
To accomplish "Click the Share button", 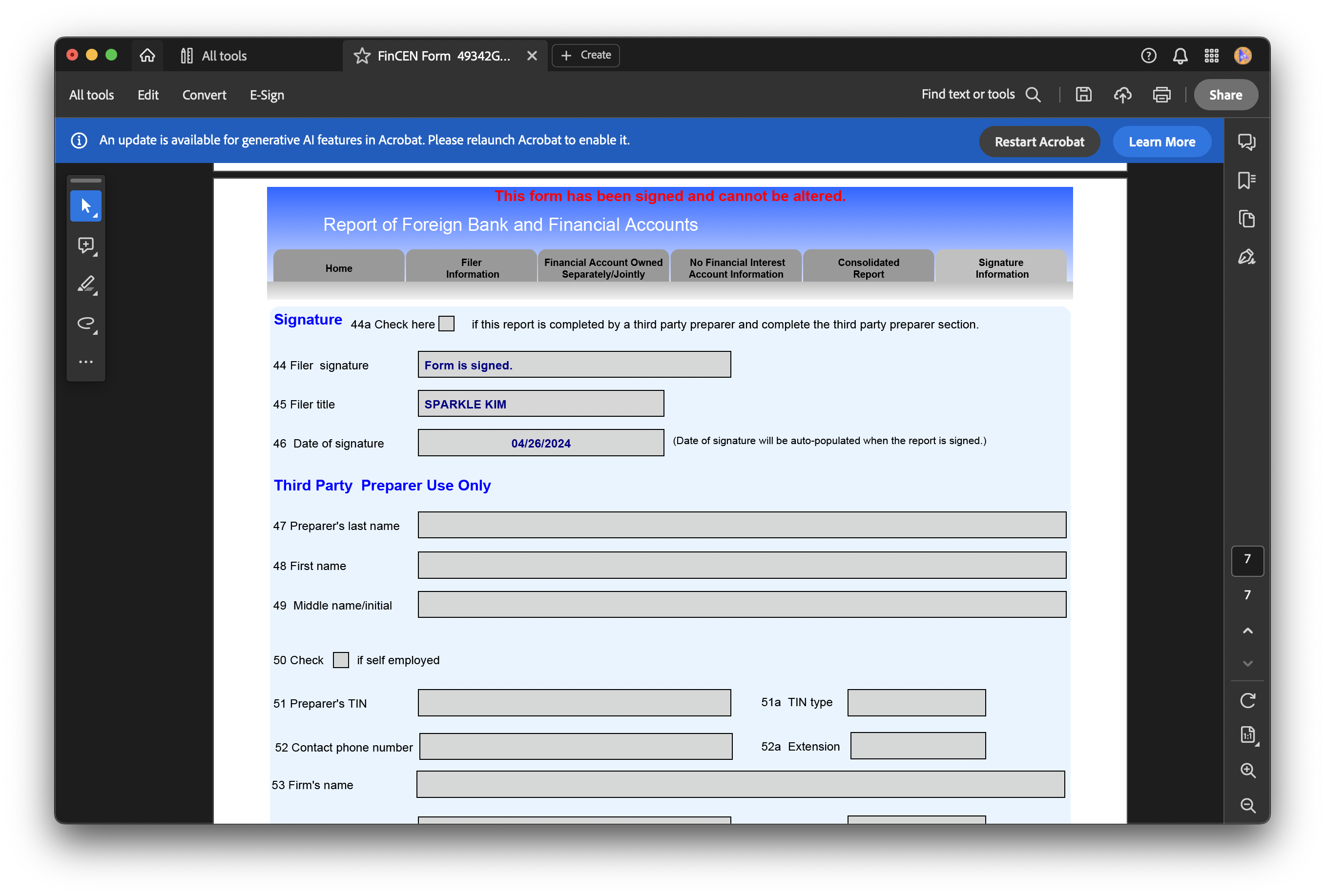I will [1225, 95].
